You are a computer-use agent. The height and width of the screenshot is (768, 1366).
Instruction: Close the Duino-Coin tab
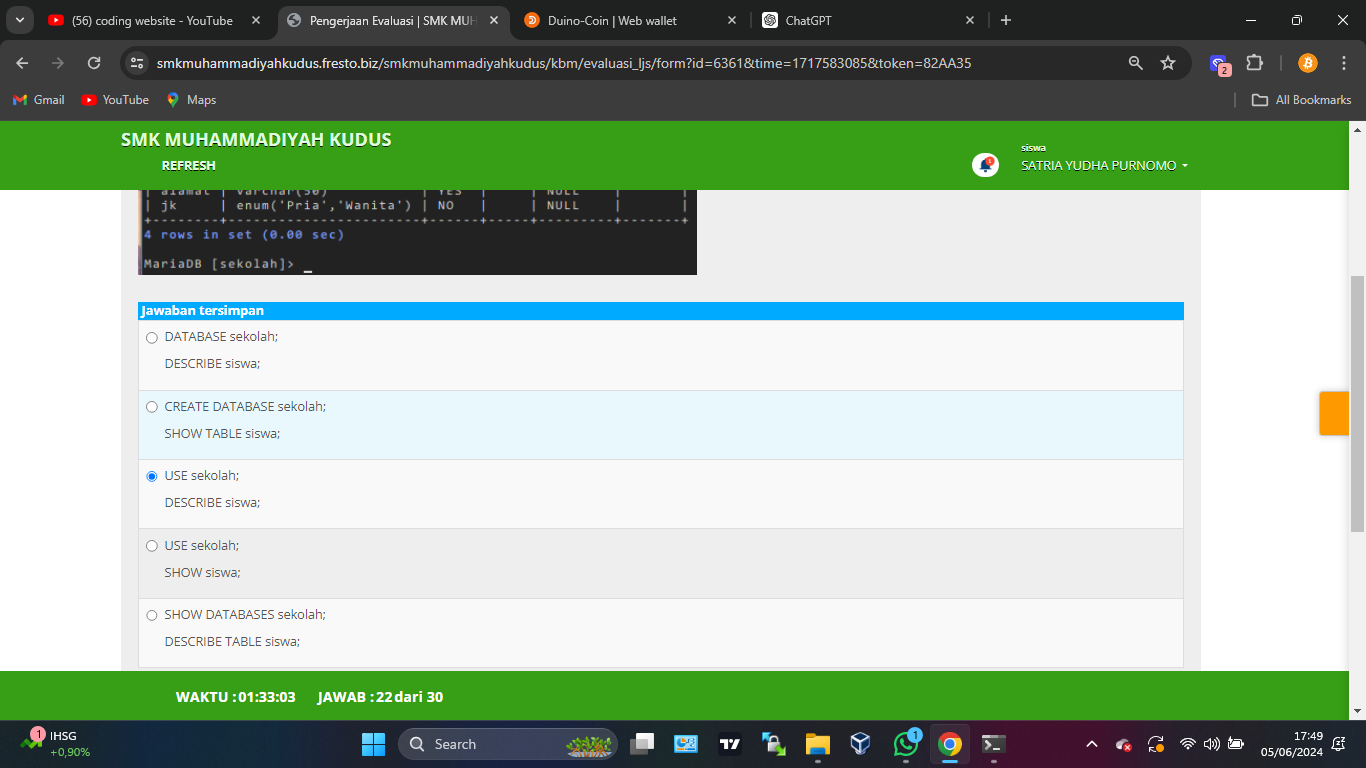(x=732, y=20)
